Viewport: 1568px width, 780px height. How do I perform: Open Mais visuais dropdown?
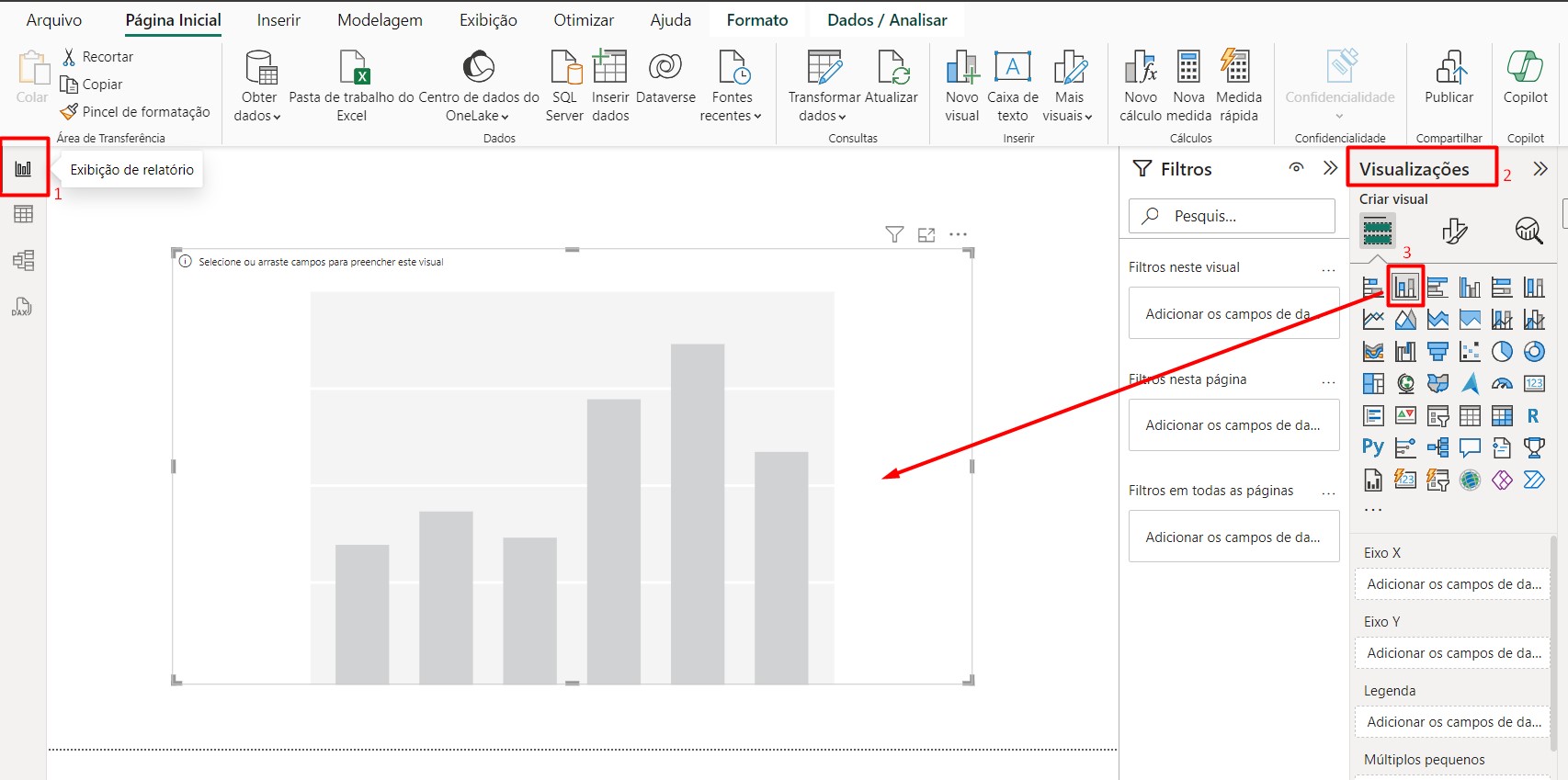click(1069, 86)
